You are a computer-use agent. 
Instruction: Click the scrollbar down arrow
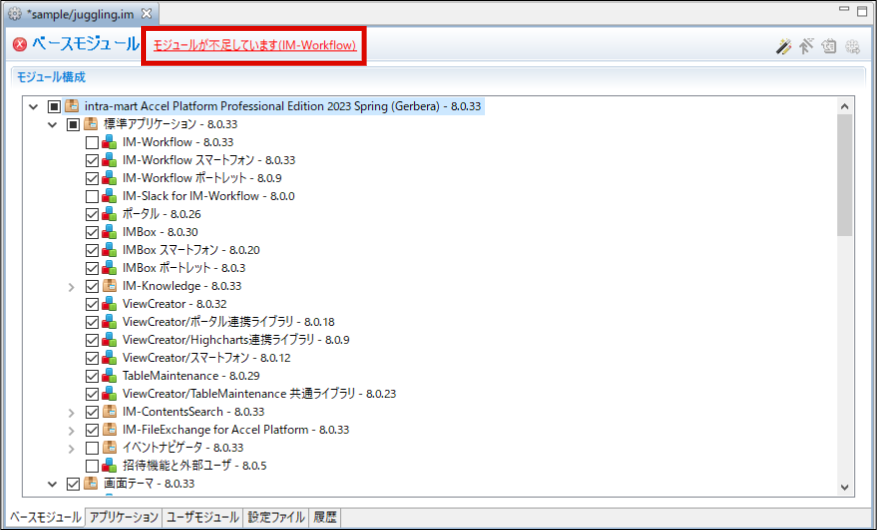click(x=845, y=488)
